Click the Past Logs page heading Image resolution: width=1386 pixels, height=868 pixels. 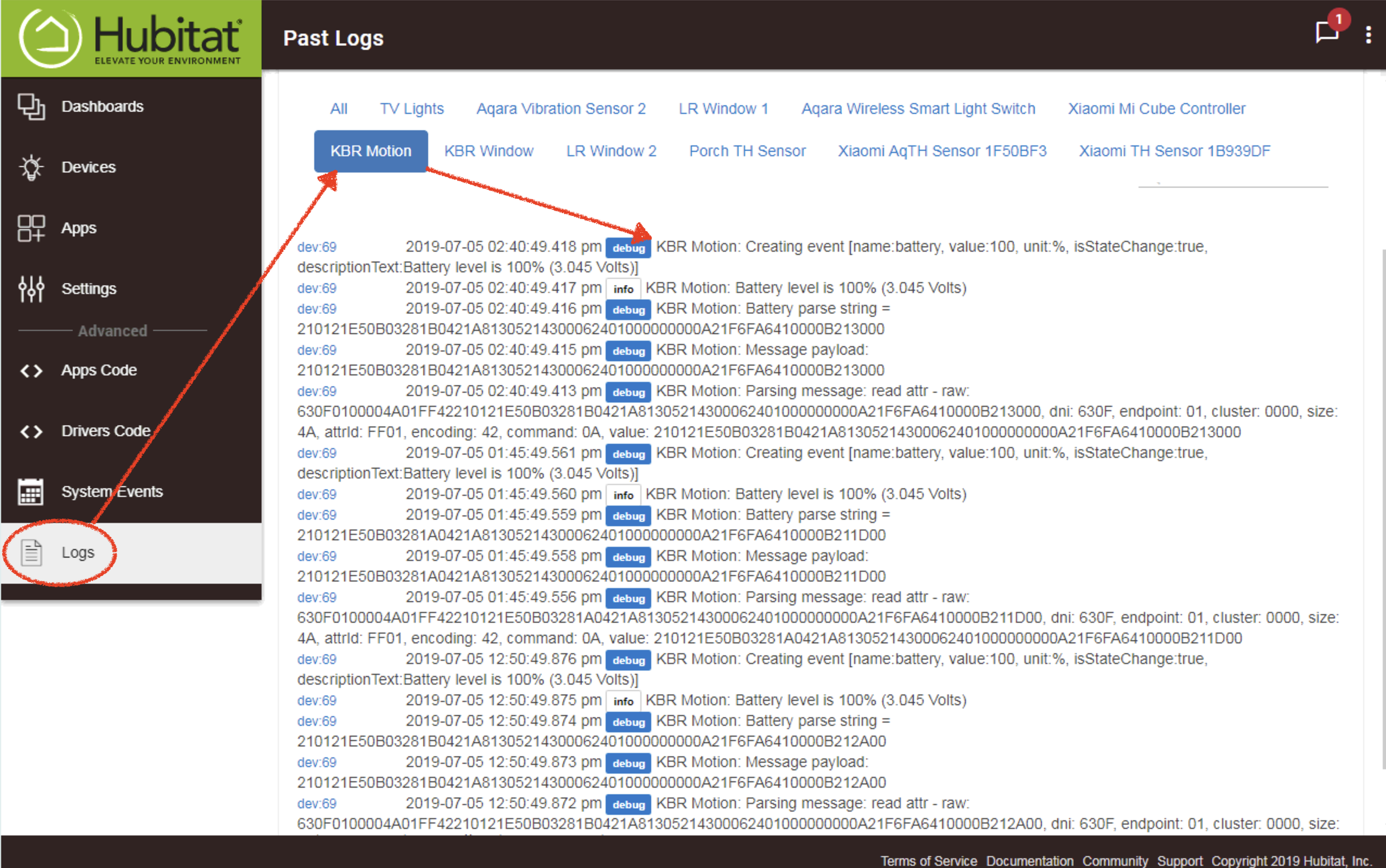point(334,39)
